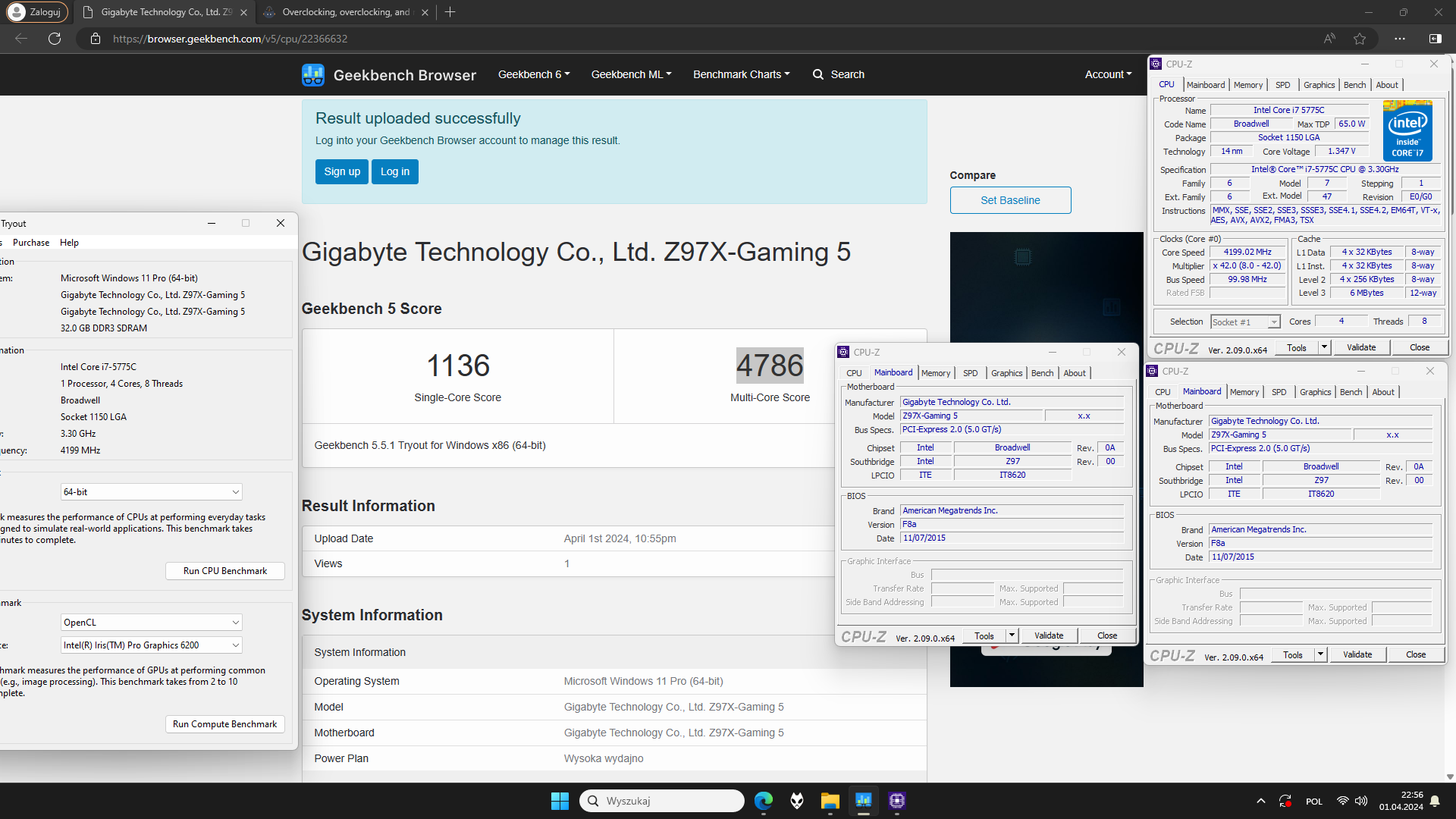Click the browser back arrow
Screen dimensions: 1456x819
coord(21,39)
